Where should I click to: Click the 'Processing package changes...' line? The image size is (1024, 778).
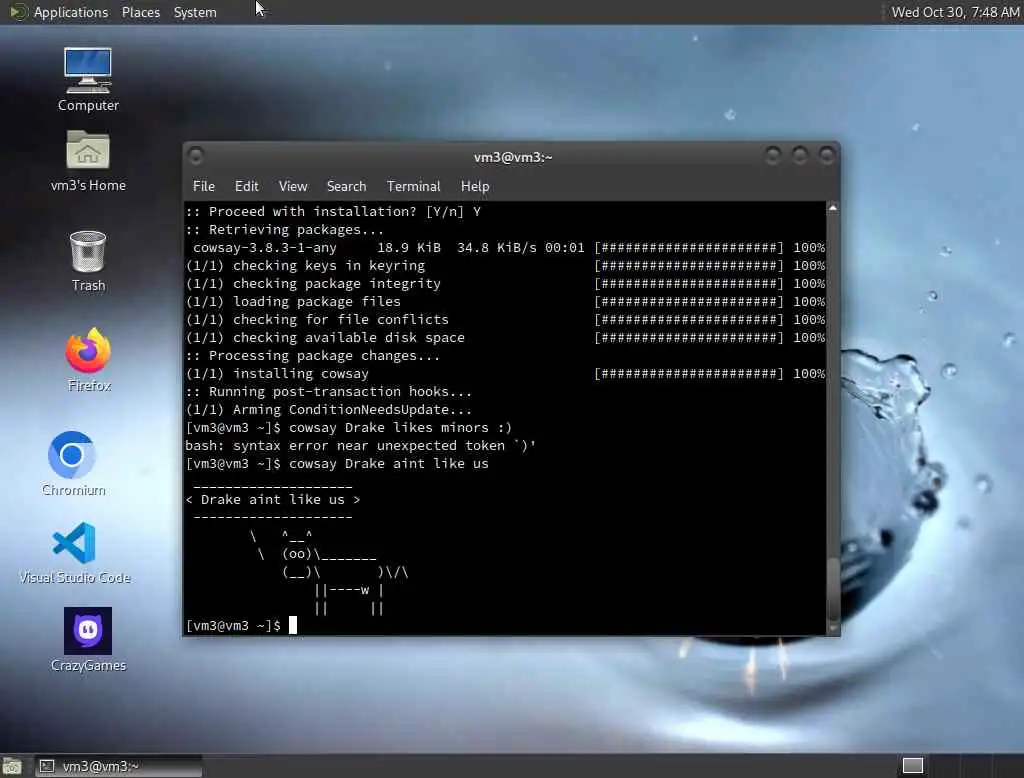(313, 356)
